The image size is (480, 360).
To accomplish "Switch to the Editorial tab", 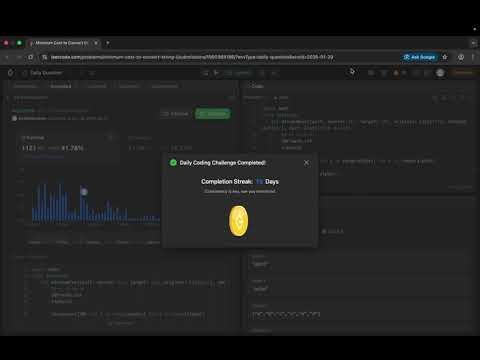I will pyautogui.click(x=97, y=86).
